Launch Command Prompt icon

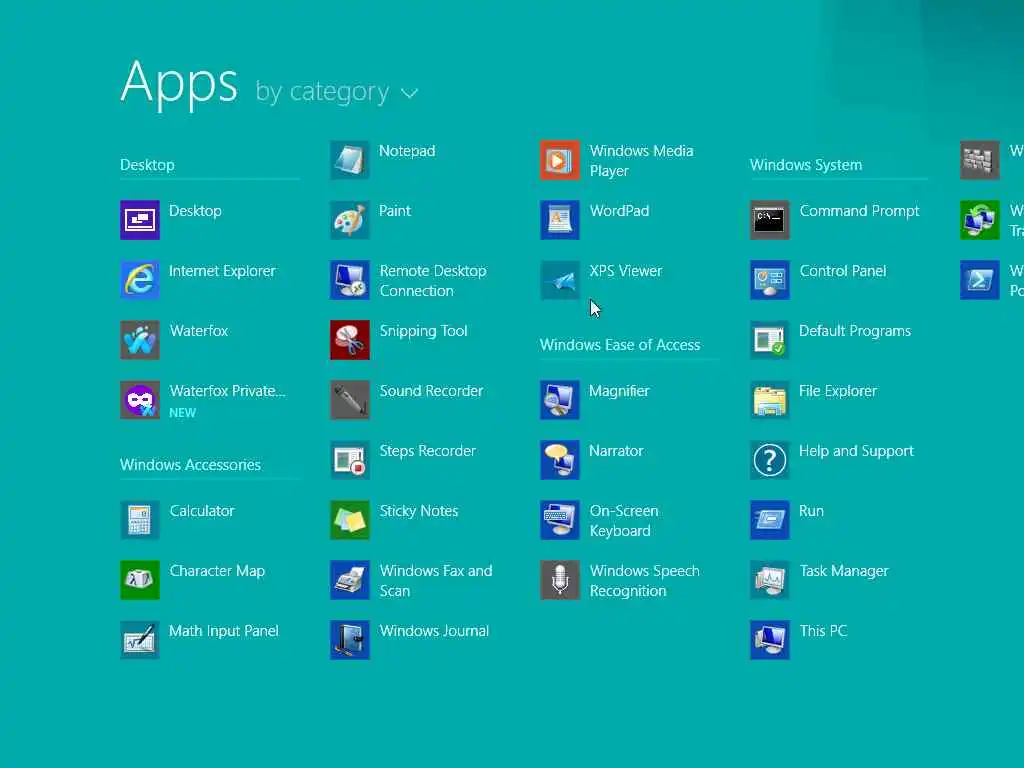(770, 220)
